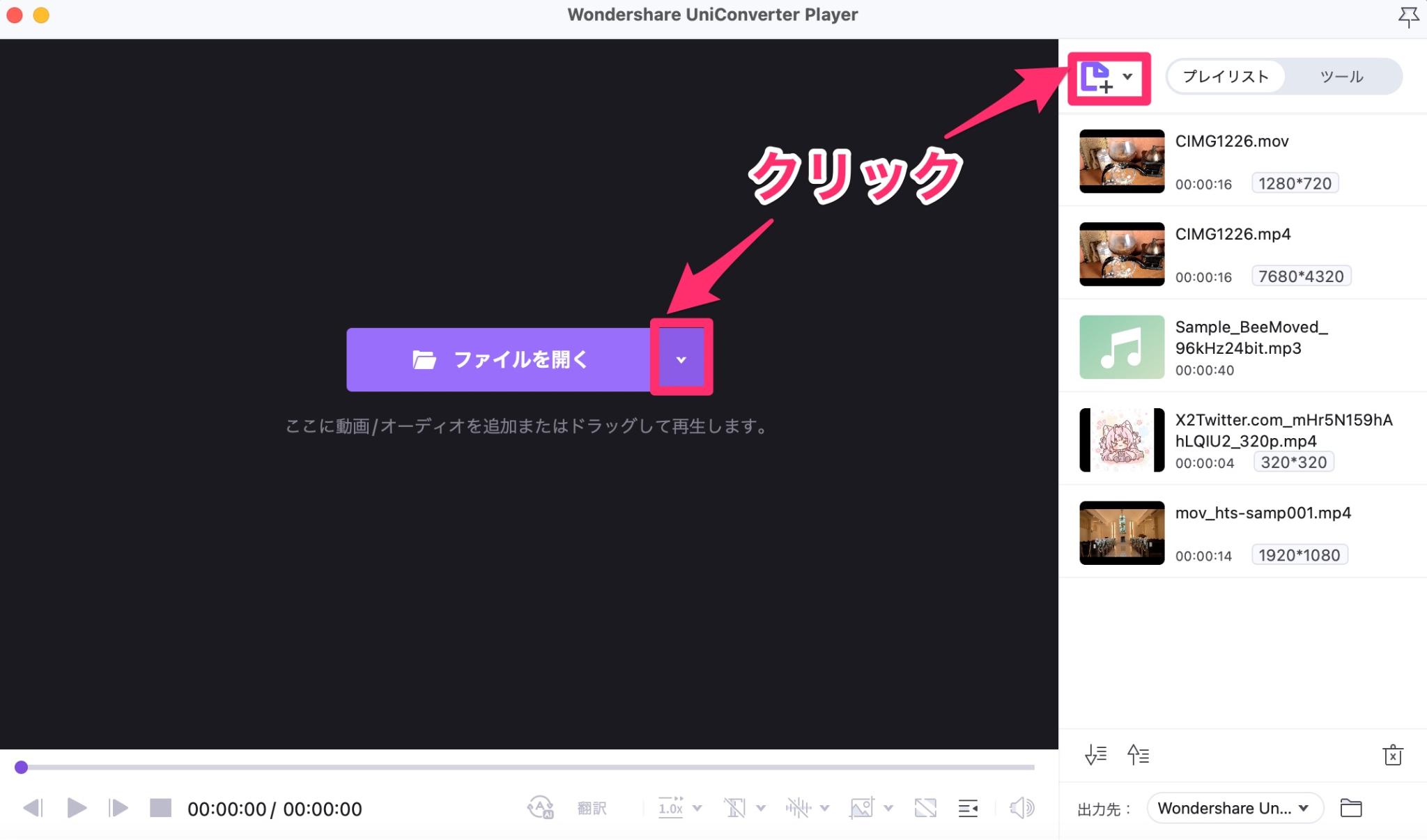Switch to the ツール tab
Viewport: 1427px width, 840px height.
pyautogui.click(x=1341, y=77)
